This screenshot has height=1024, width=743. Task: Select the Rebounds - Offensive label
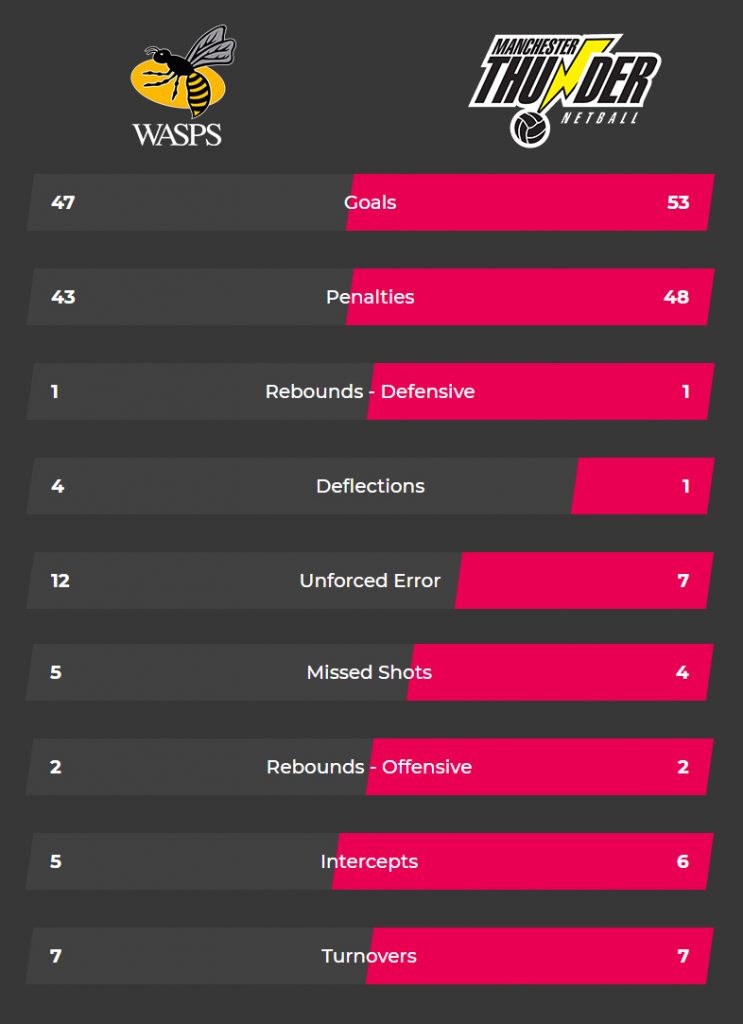pyautogui.click(x=370, y=767)
